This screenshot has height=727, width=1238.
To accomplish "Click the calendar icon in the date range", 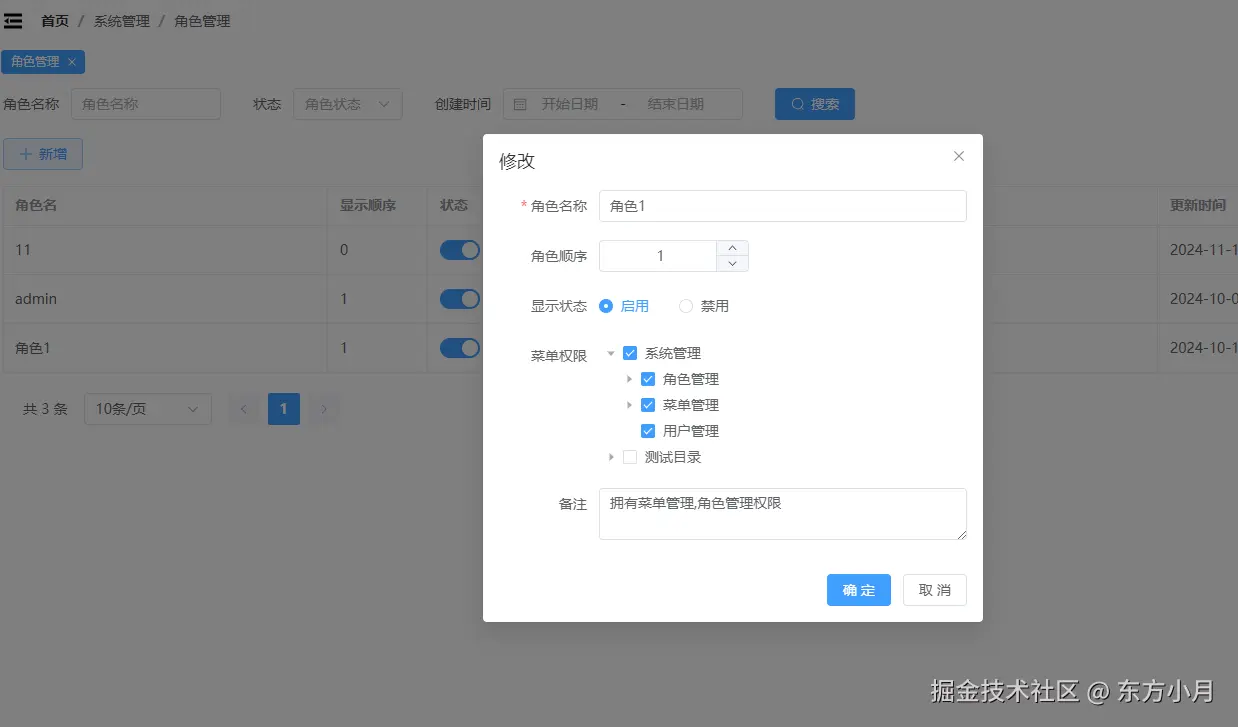I will pos(520,104).
